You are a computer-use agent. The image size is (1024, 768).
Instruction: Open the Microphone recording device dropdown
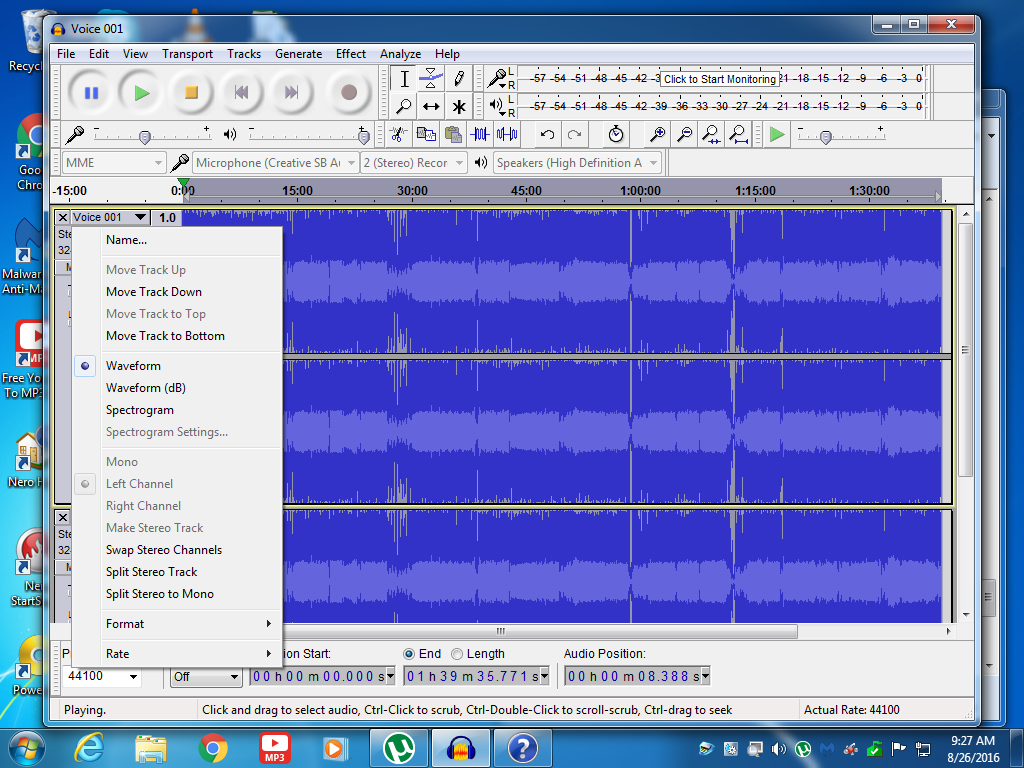click(x=276, y=163)
